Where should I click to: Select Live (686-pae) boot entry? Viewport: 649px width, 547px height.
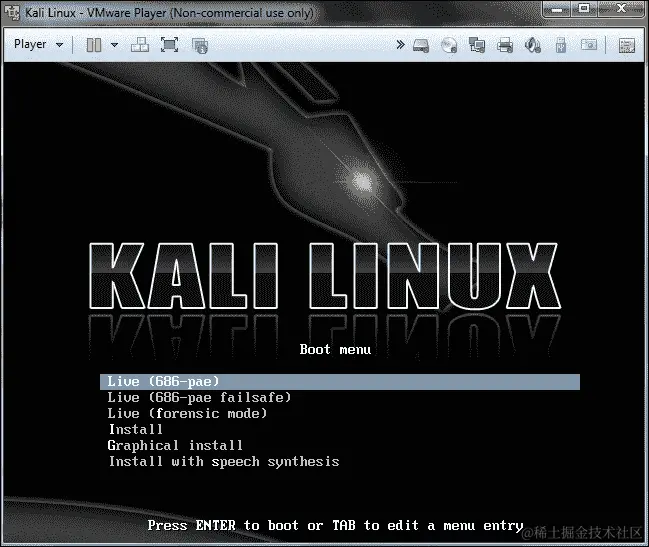pyautogui.click(x=340, y=381)
